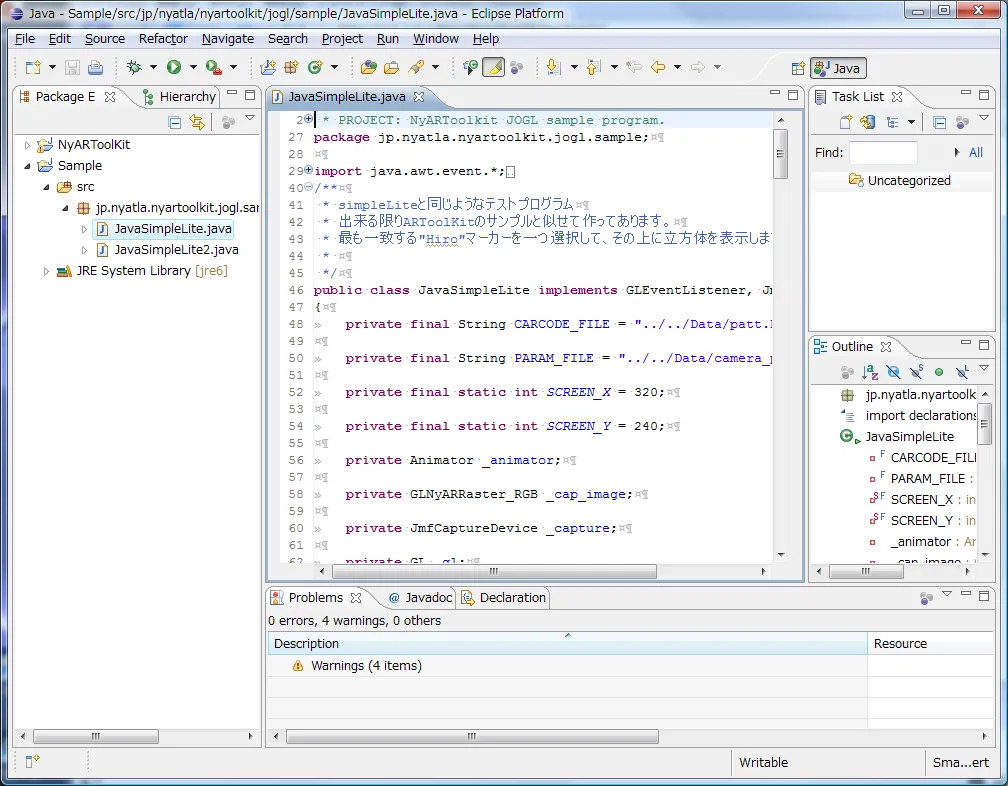Click the All link in Task List
The height and width of the screenshot is (786, 1008).
coord(975,152)
